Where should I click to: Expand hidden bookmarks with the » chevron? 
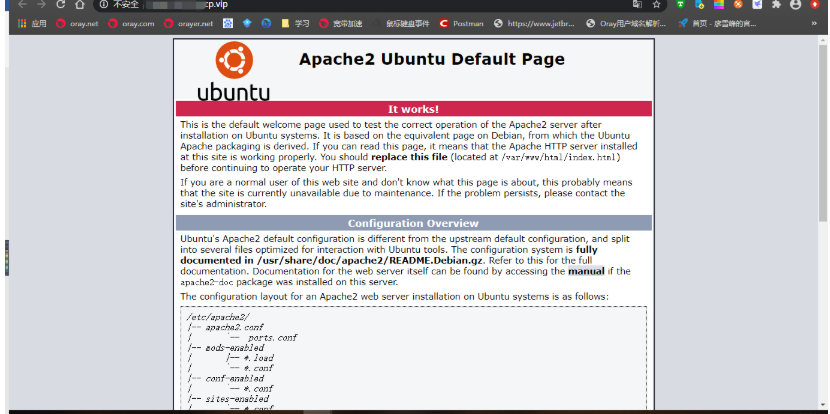(814, 23)
